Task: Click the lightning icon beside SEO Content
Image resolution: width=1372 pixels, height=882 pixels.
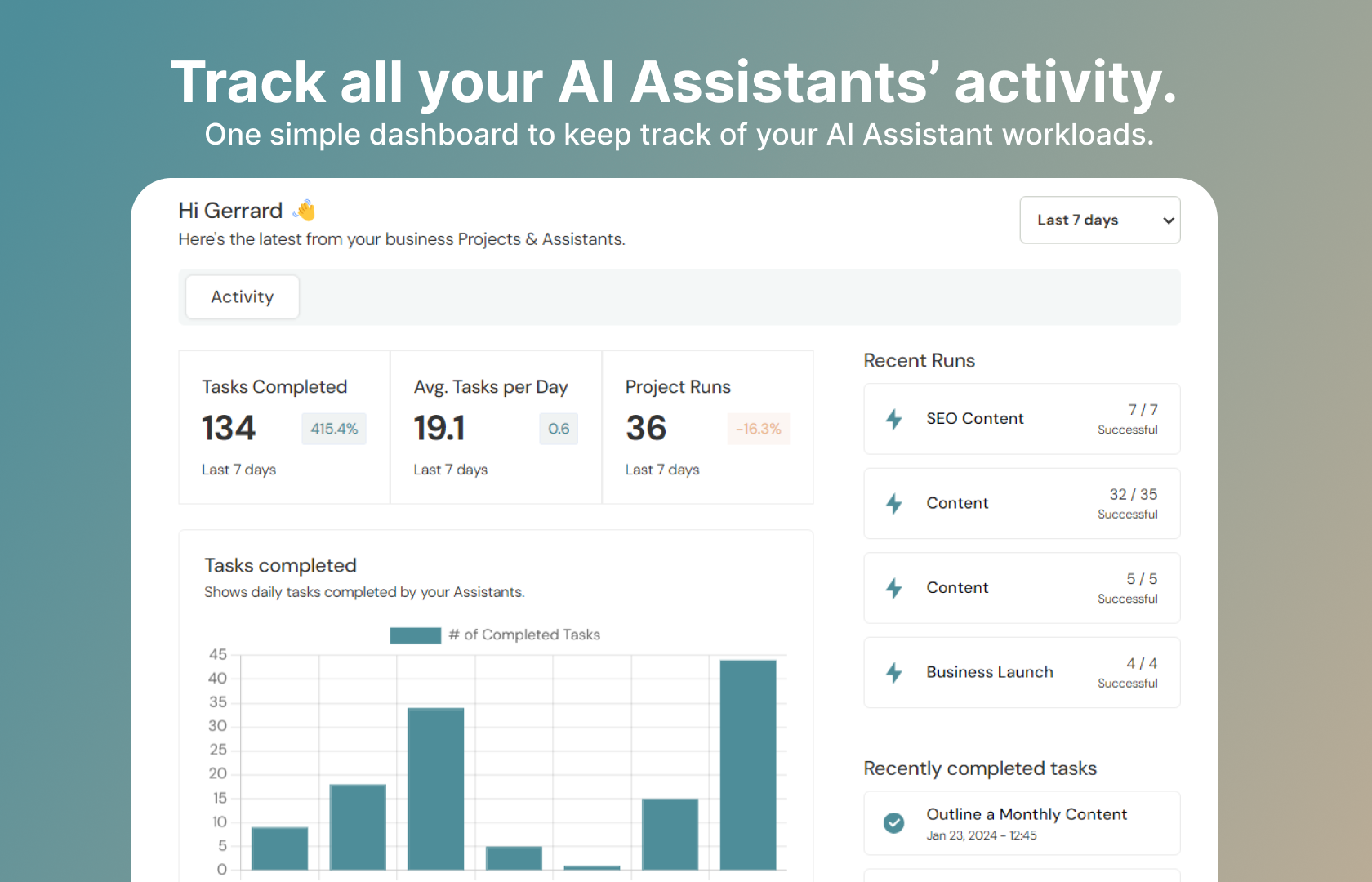Action: 894,419
